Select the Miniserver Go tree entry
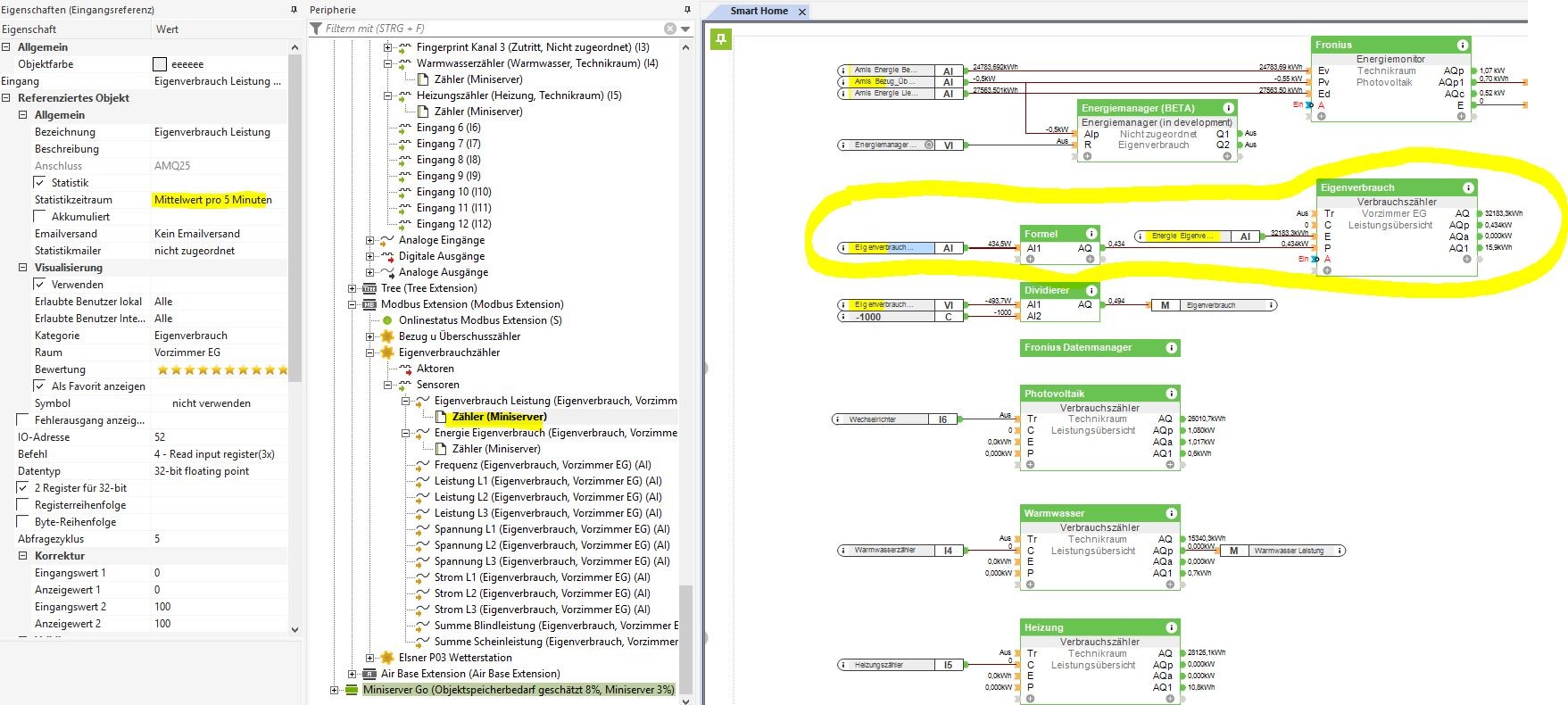This screenshot has width=1568, height=705. click(x=518, y=690)
